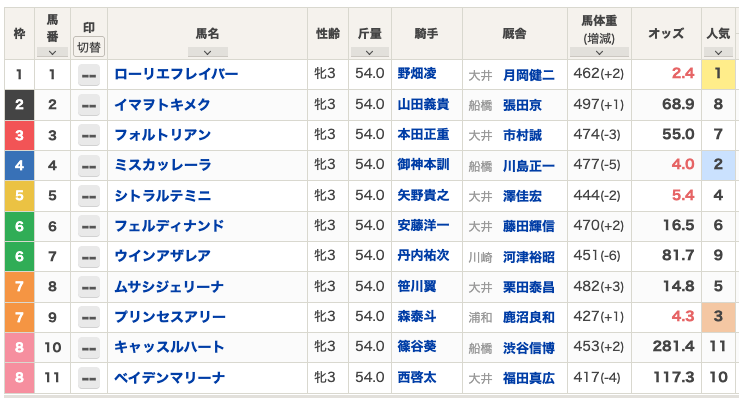The image size is (739, 398).
Task: Open horse page for シトラルテミニ
Action: point(163,196)
